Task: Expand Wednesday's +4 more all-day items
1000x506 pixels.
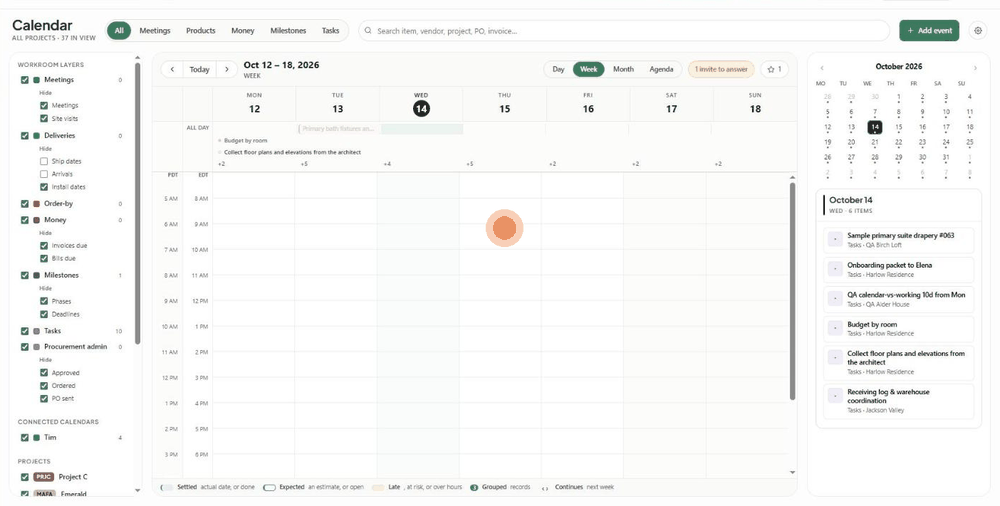Action: click(387, 164)
